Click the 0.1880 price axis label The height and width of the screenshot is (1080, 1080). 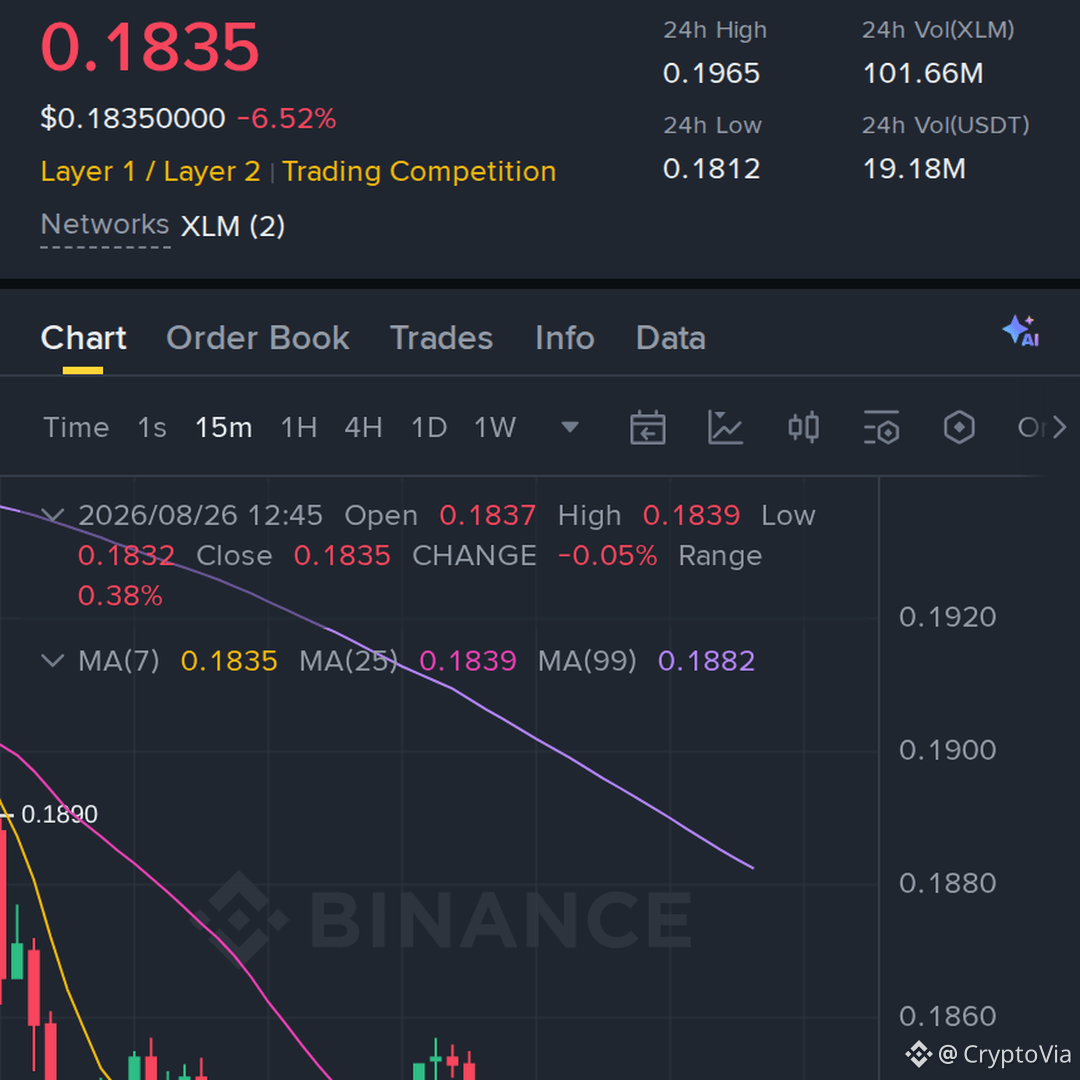(948, 883)
